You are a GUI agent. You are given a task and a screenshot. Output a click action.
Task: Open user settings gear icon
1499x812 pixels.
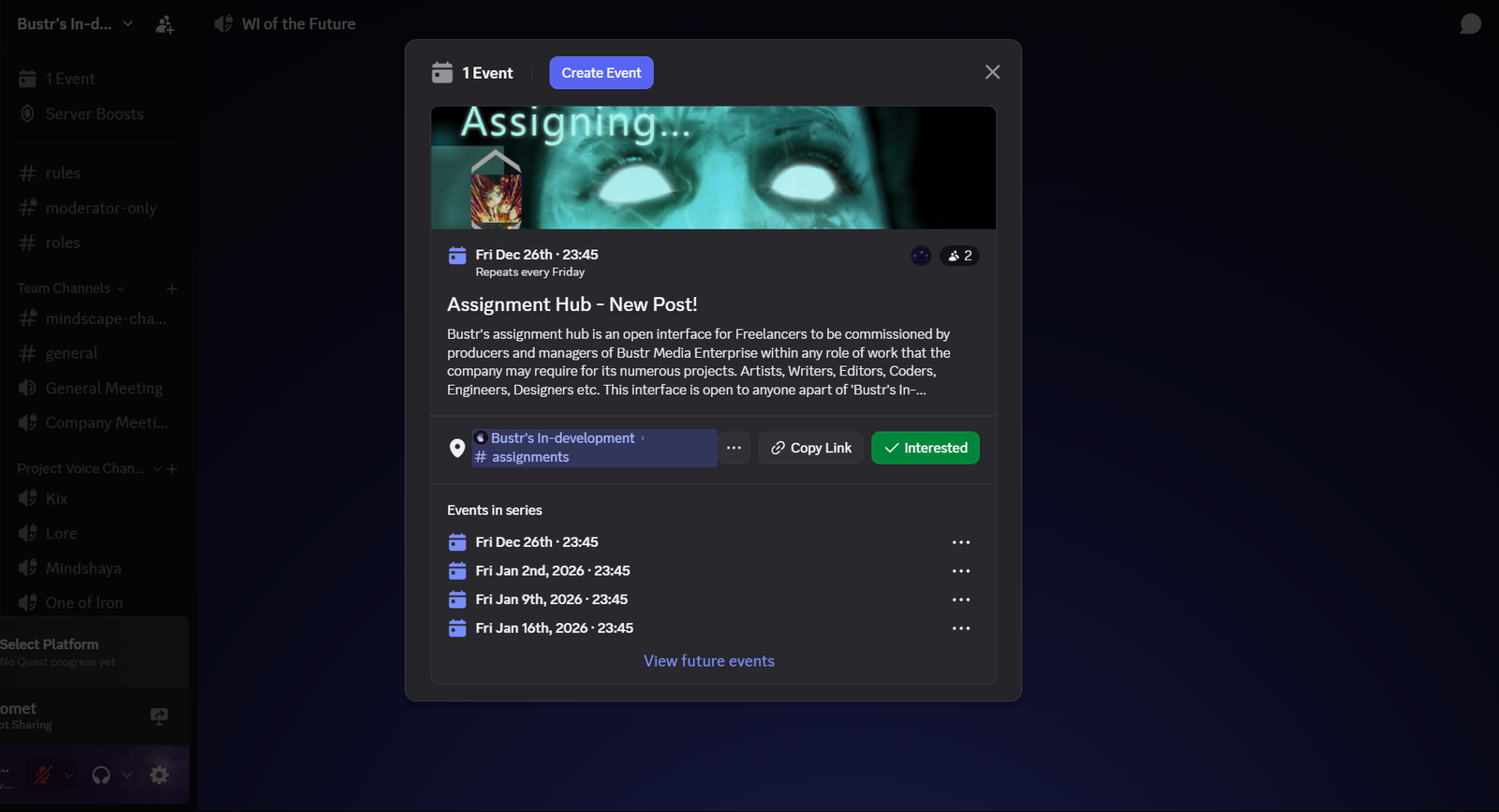[159, 775]
